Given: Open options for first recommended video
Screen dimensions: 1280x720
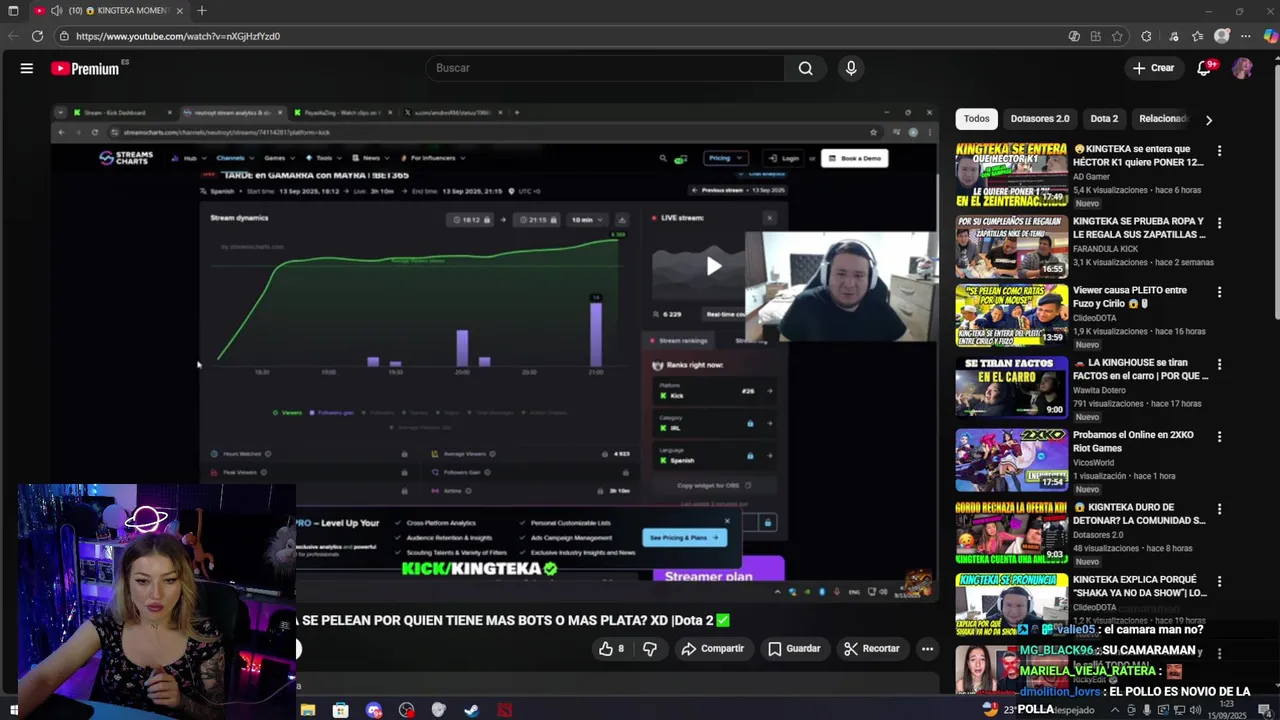Looking at the screenshot, I should [x=1219, y=151].
